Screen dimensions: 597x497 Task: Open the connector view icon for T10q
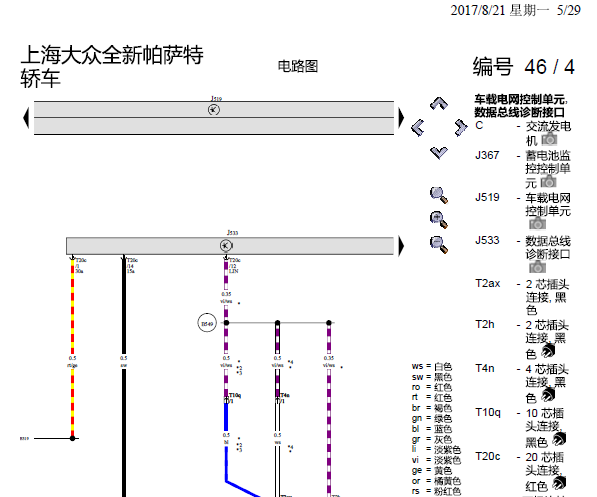559,439
